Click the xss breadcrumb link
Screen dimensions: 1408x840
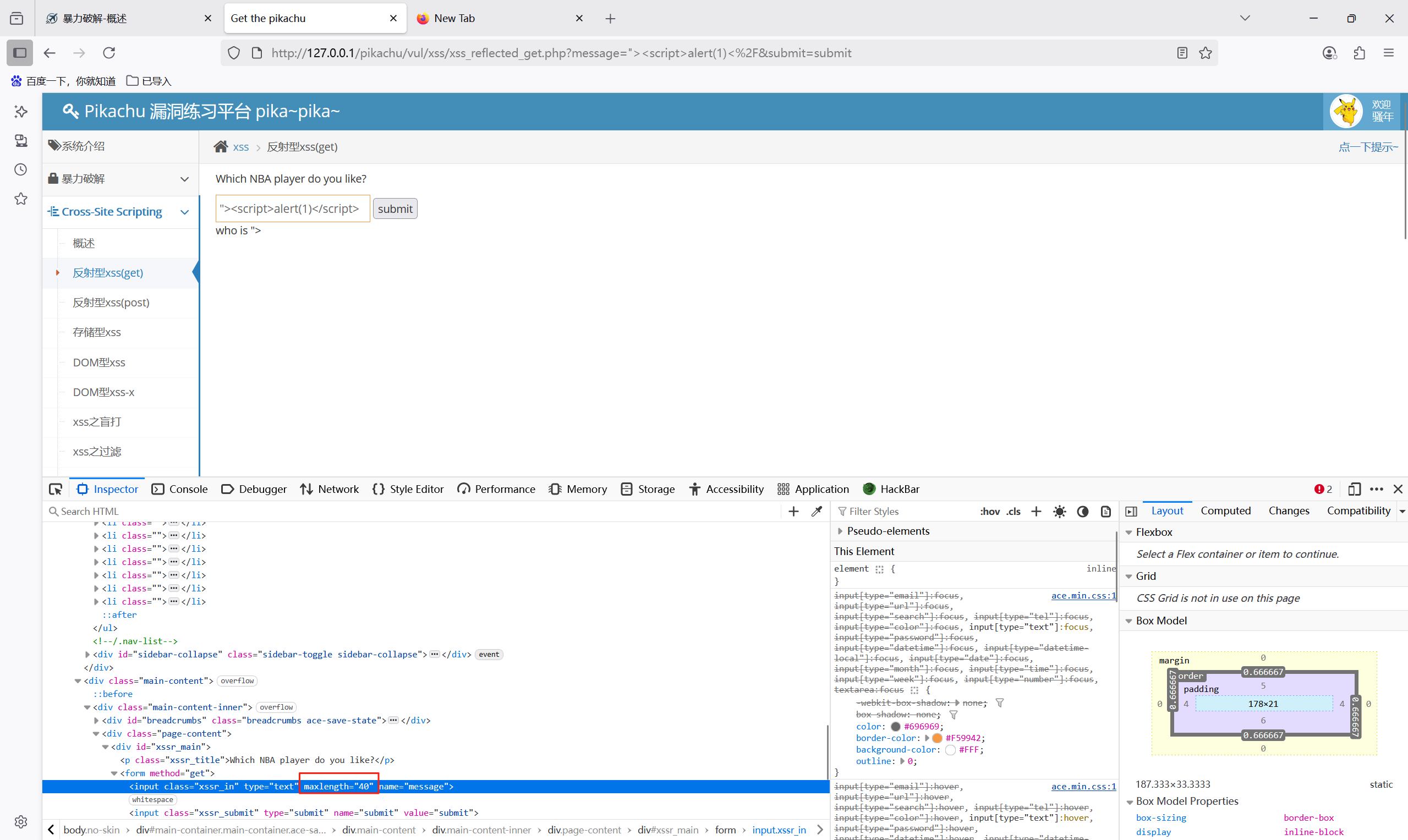pos(240,147)
